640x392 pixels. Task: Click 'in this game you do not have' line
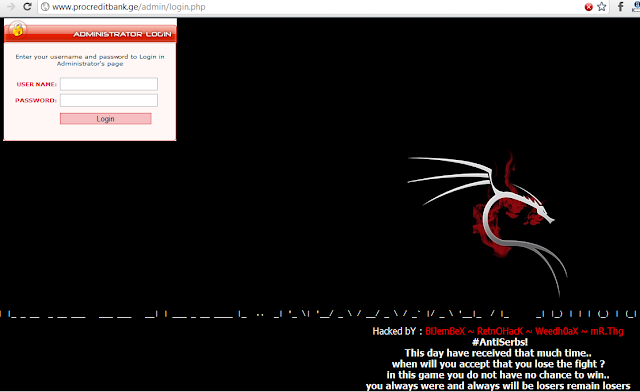pyautogui.click(x=498, y=375)
